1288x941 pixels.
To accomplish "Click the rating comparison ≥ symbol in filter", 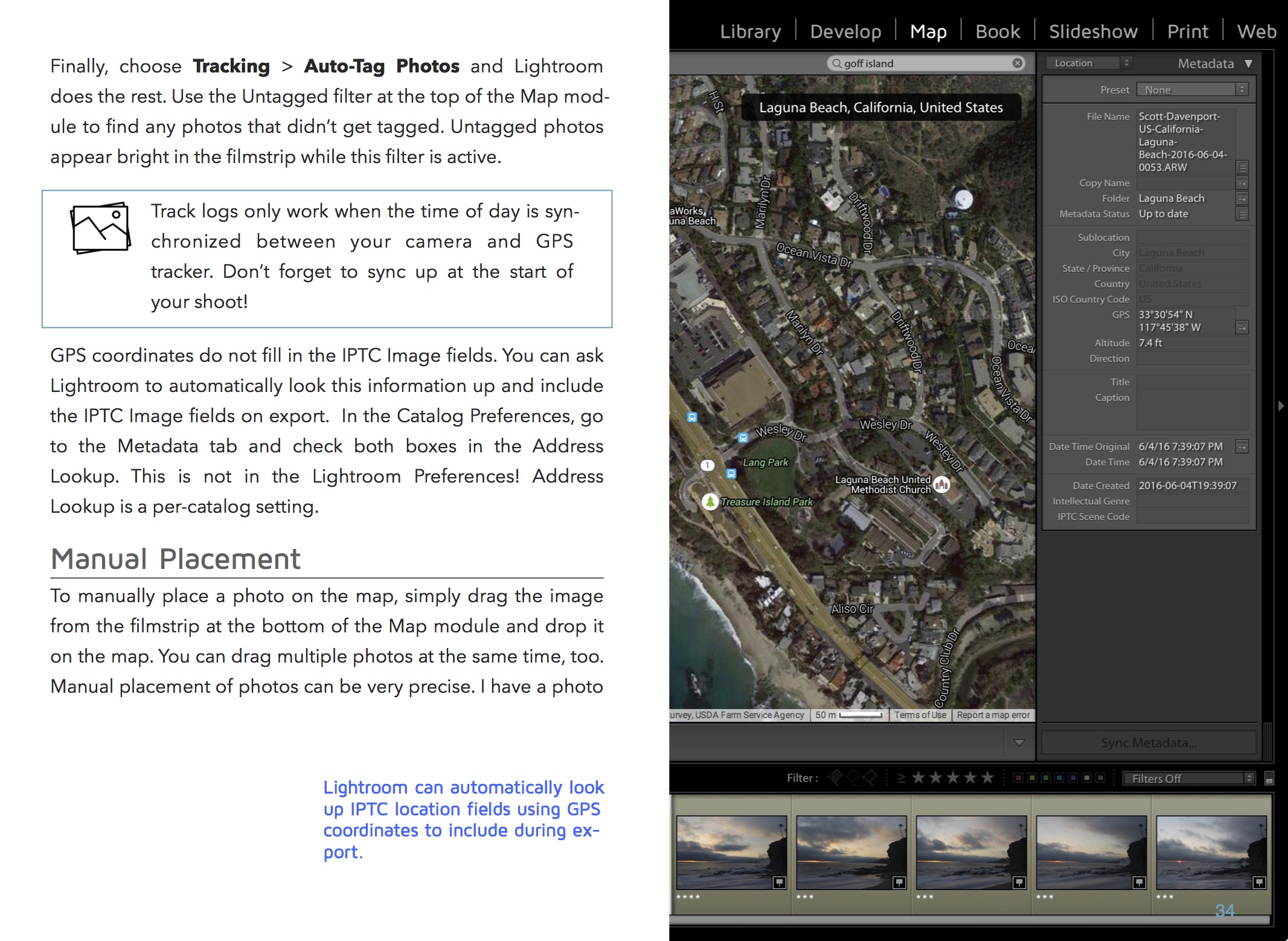I will pos(901,778).
